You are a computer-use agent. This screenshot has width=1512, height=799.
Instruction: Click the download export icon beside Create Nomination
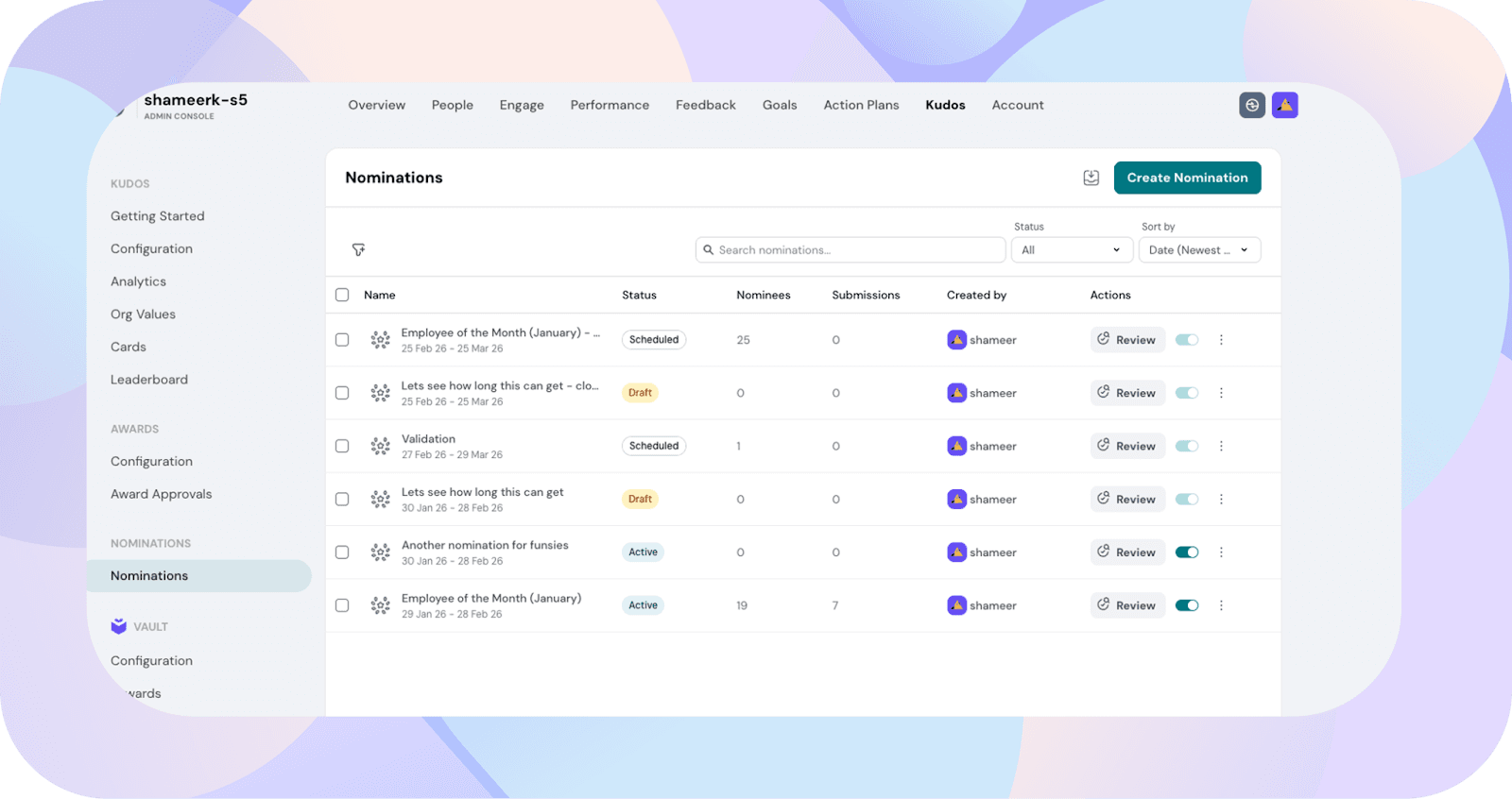[x=1091, y=178]
